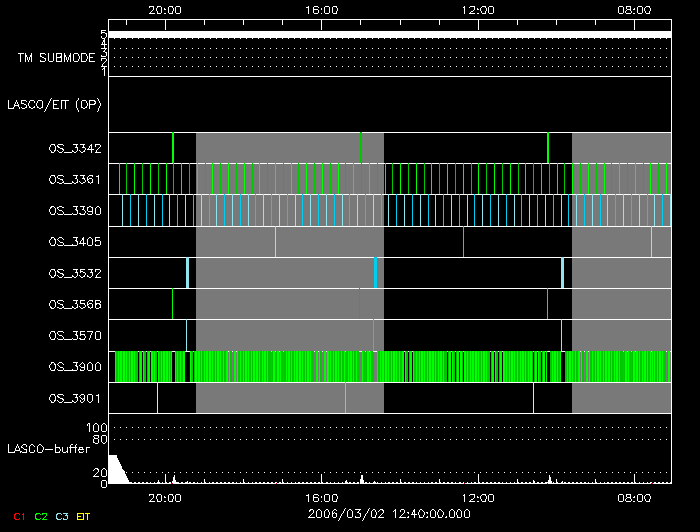Click OS_3566 green marker inside the first gray band
This screenshot has width=700, height=532.
(x=359, y=304)
